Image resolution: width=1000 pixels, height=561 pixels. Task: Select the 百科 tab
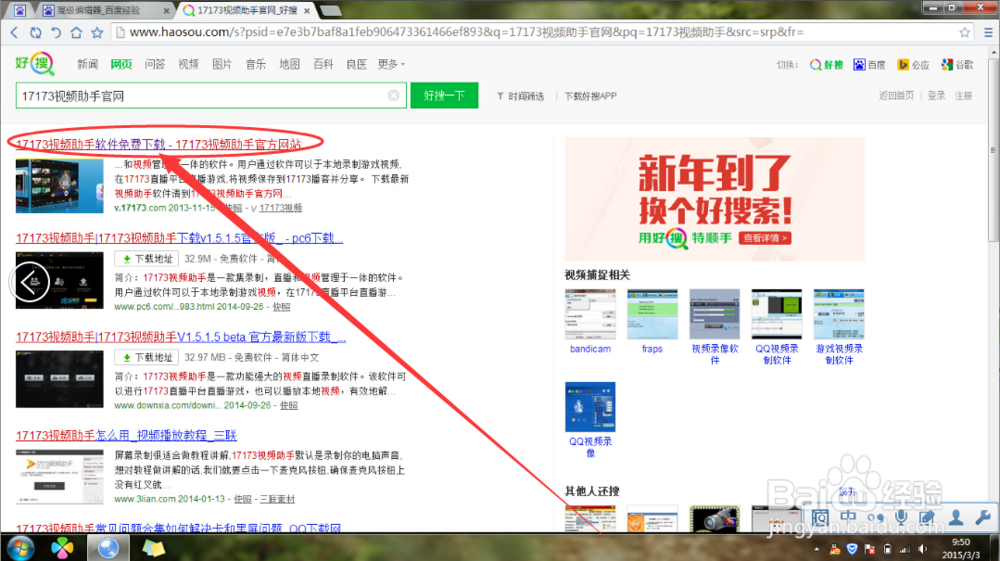(323, 64)
